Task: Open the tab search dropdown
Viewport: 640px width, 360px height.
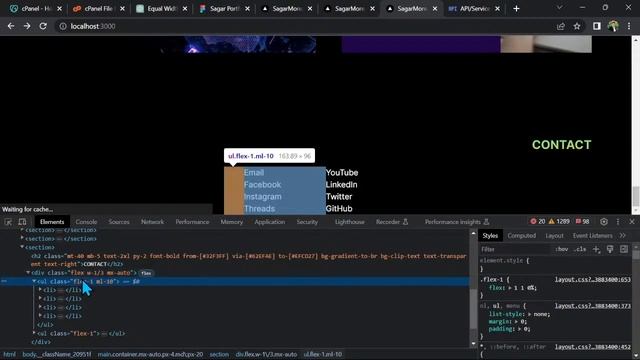Action: (560, 8)
